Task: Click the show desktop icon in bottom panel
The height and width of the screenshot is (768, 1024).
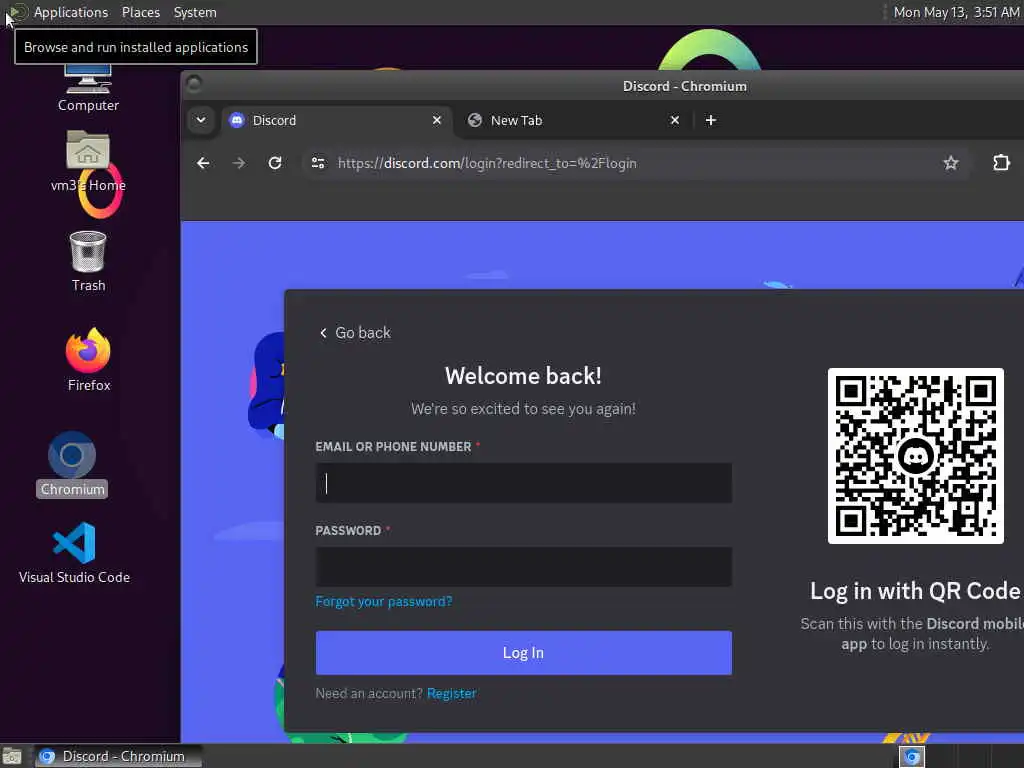Action: (x=12, y=757)
